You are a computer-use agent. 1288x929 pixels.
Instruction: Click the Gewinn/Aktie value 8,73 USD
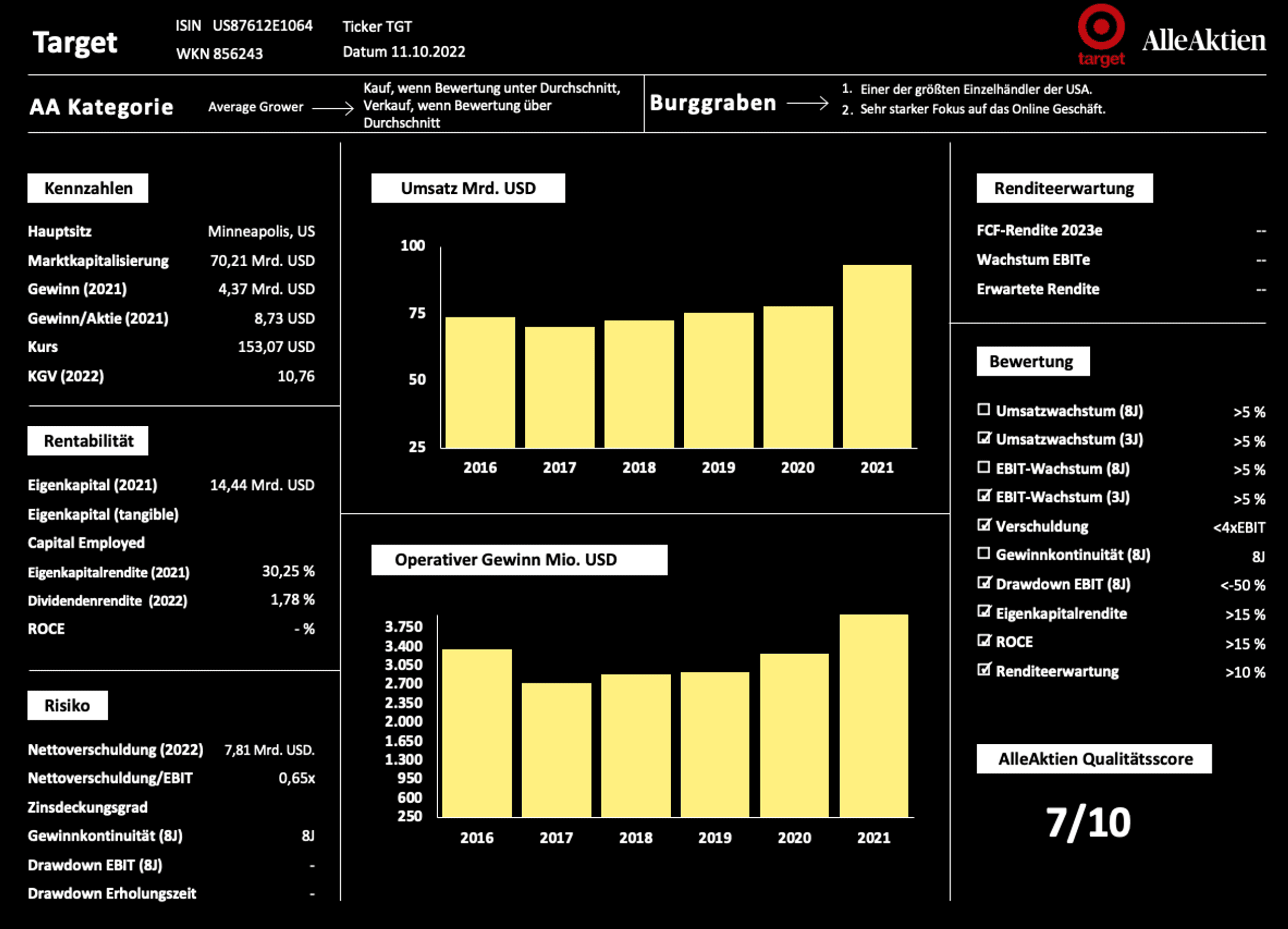click(x=285, y=318)
